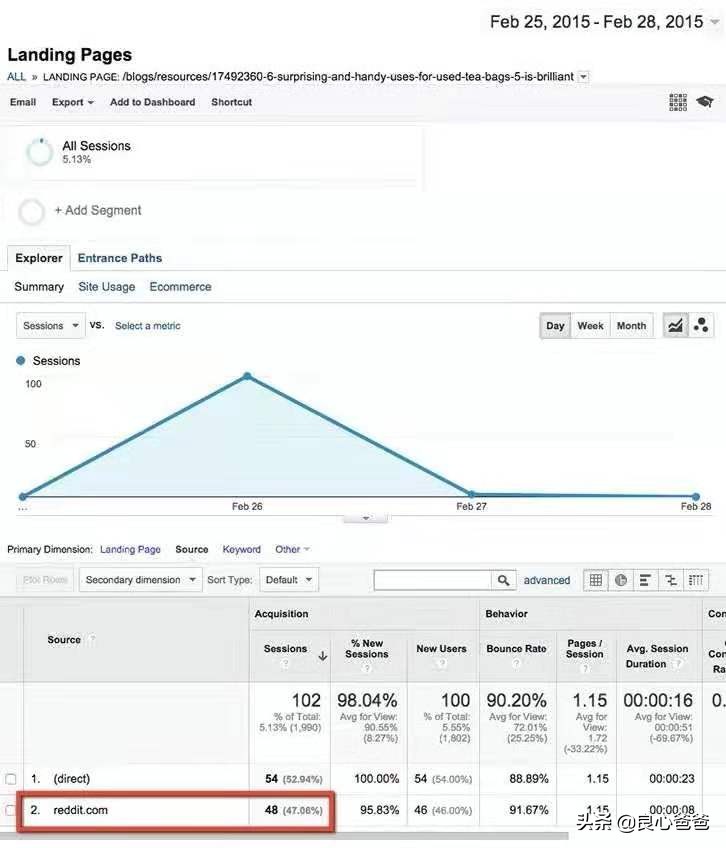Open the graduation cap education icon
The height and width of the screenshot is (848, 726).
coord(705,102)
